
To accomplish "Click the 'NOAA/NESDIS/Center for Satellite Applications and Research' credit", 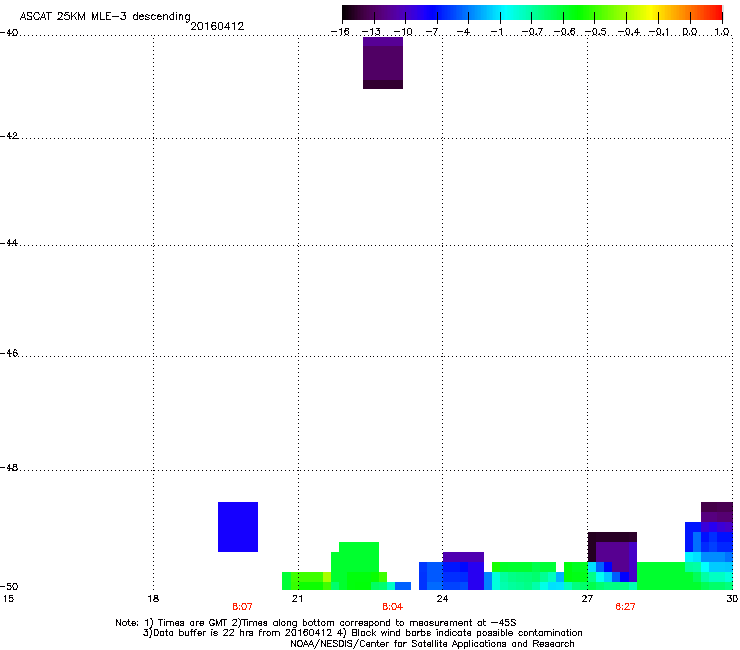I will (432, 644).
